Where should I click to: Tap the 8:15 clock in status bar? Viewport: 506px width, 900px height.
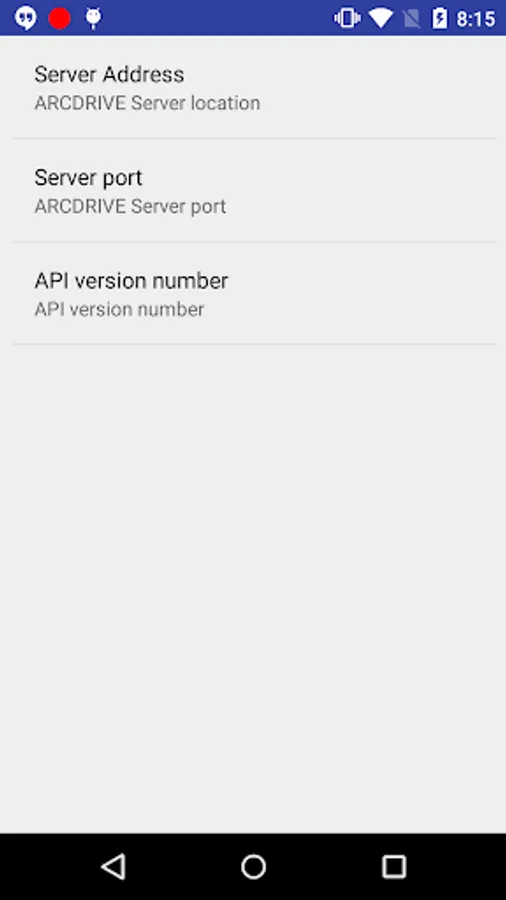[476, 19]
